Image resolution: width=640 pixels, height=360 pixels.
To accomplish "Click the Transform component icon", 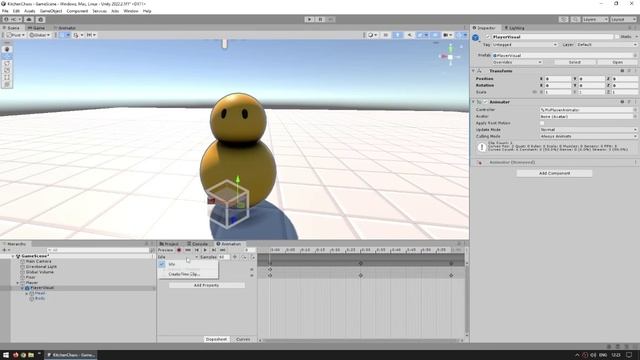I will tap(480, 71).
